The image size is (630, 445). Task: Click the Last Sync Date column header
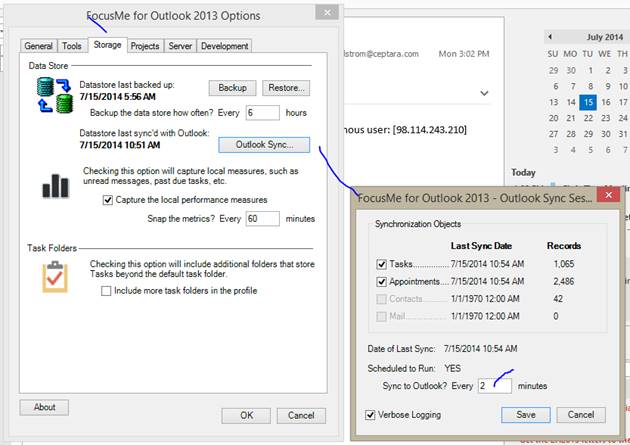(x=481, y=245)
